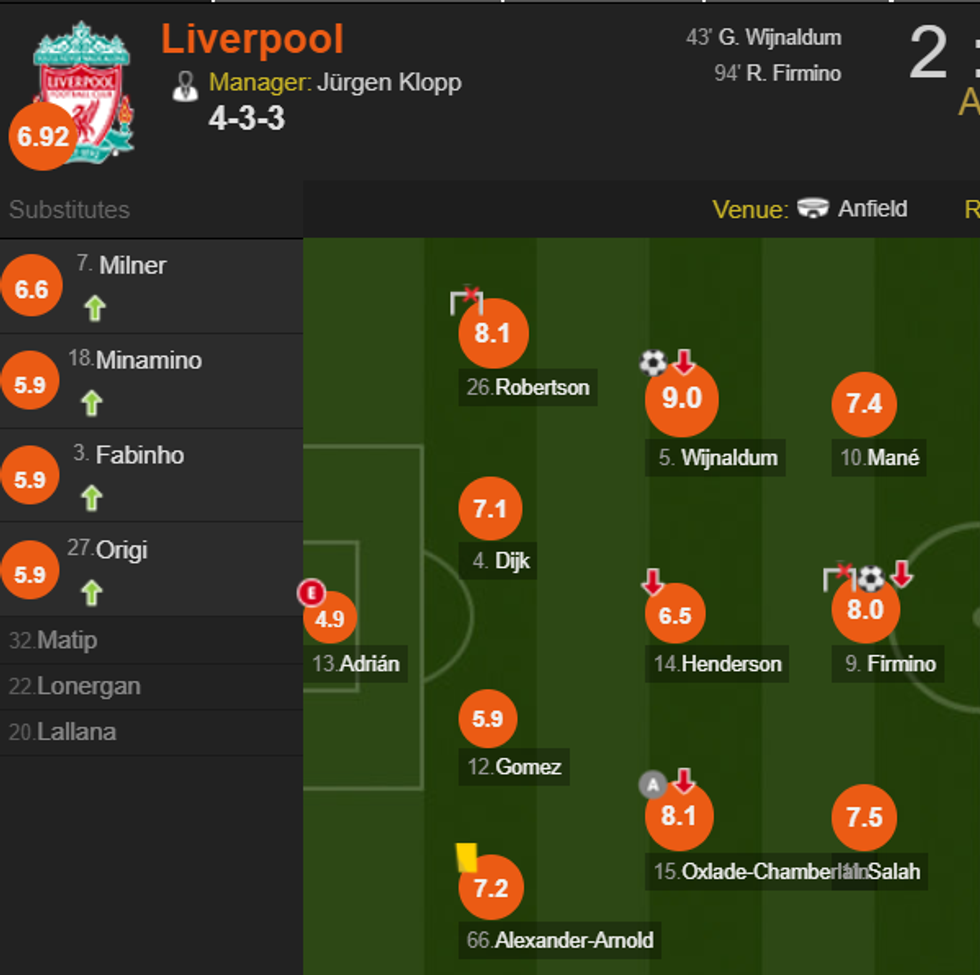The height and width of the screenshot is (975, 980).
Task: Open the Liverpool team name link
Action: (x=252, y=40)
